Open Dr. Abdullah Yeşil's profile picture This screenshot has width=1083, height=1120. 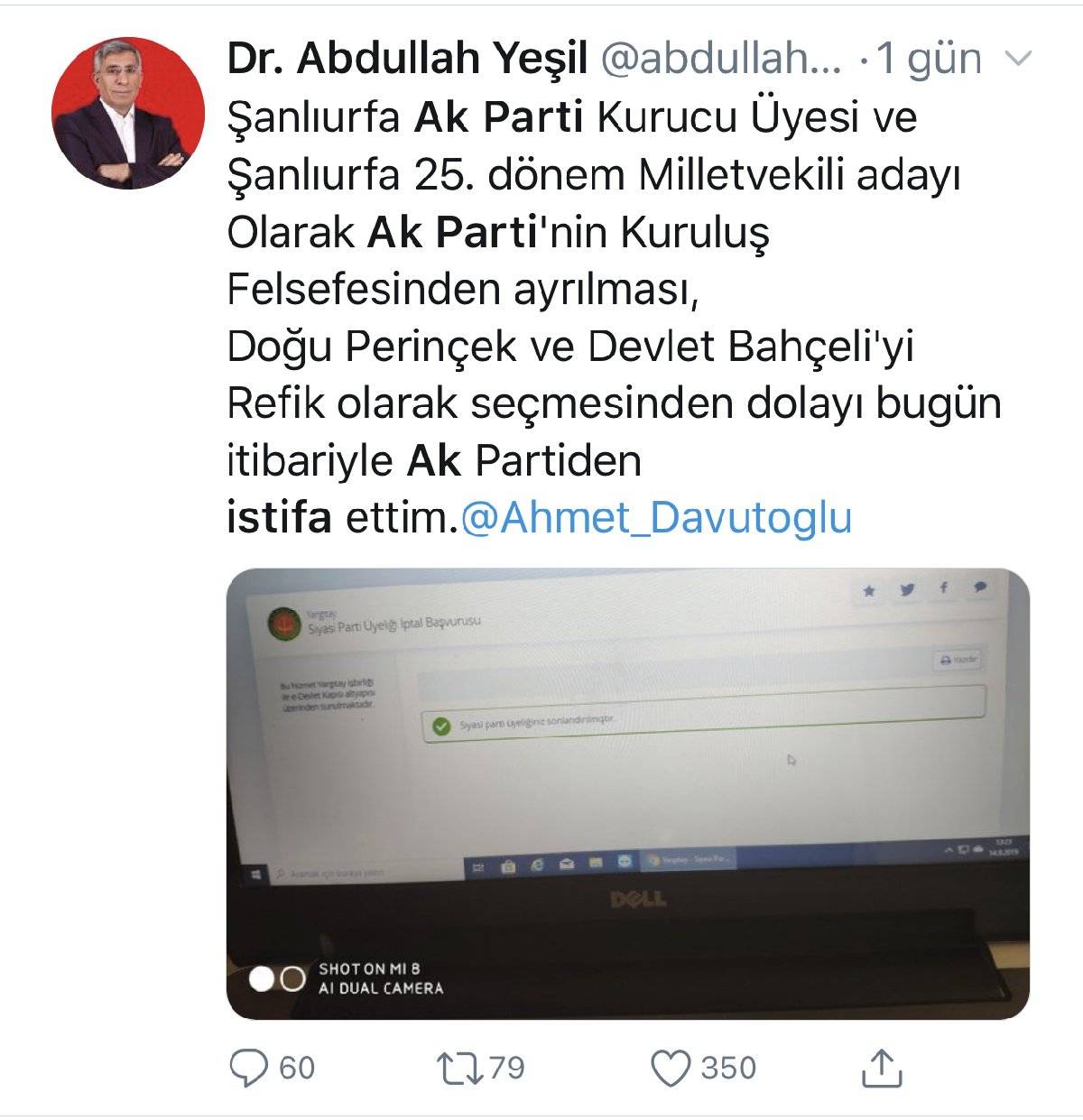coord(128,112)
